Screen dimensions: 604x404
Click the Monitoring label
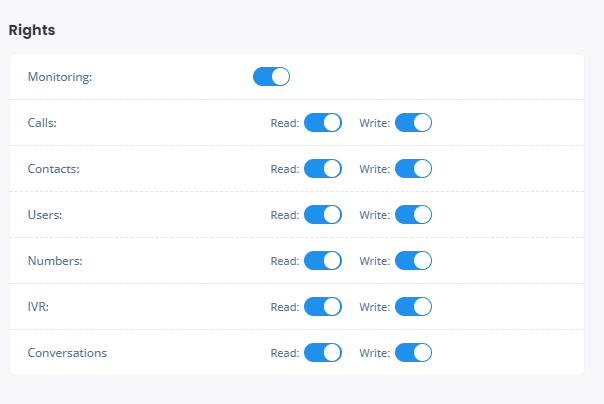[60, 77]
